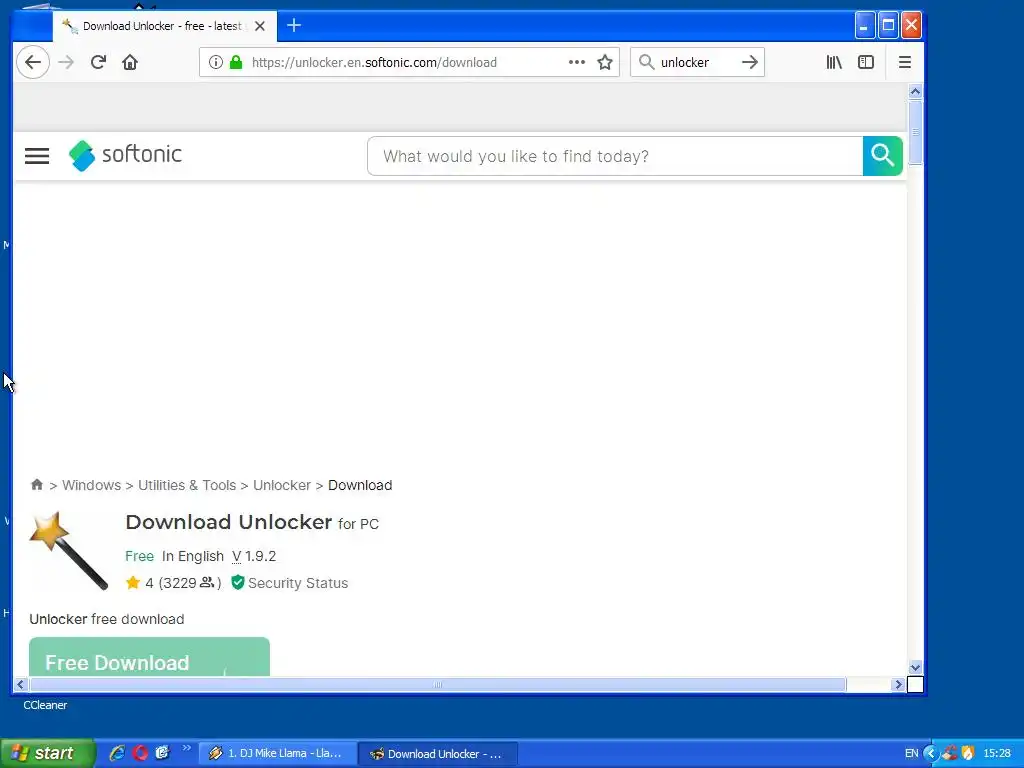Open Unlocker breadcrumb link

pos(281,485)
